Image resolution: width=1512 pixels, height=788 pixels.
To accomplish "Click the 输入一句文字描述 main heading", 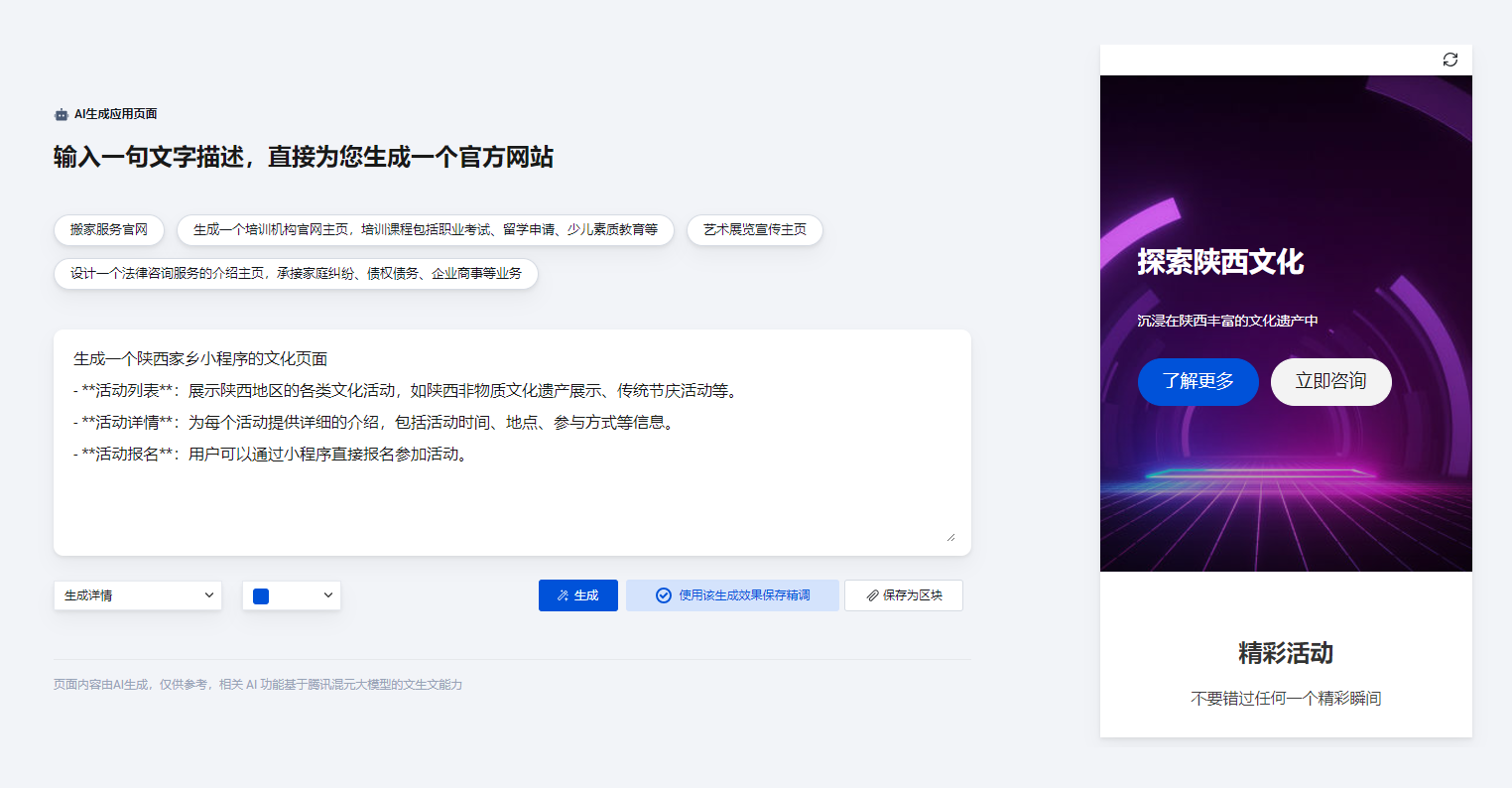I will [x=304, y=157].
